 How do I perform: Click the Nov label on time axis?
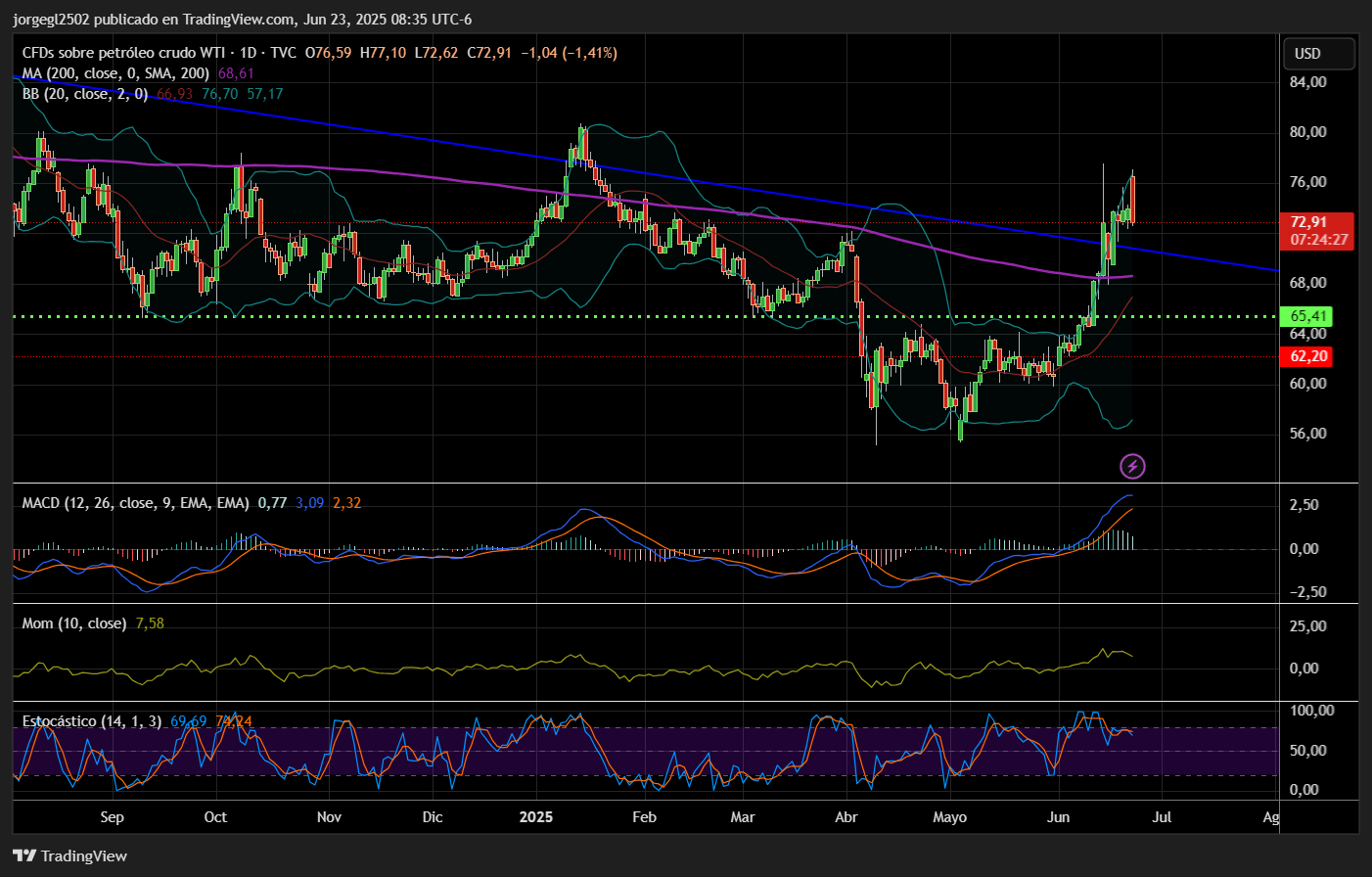click(x=329, y=817)
